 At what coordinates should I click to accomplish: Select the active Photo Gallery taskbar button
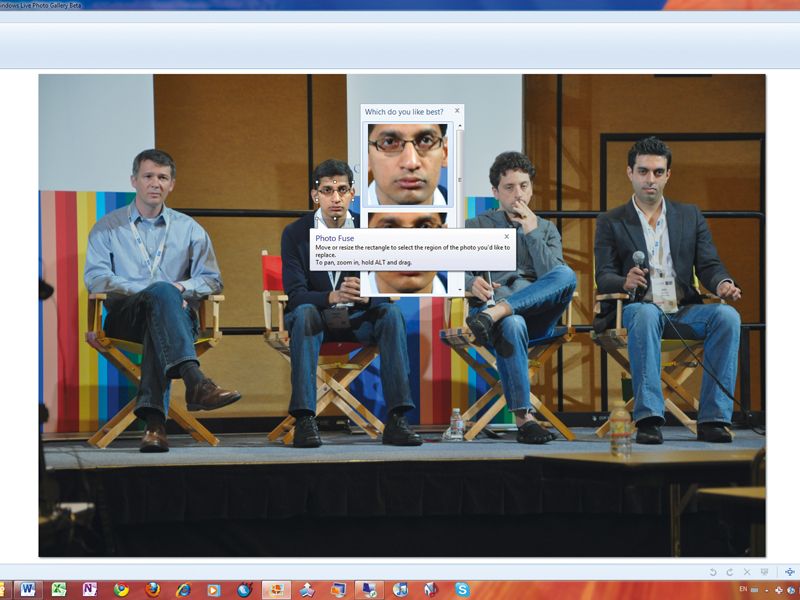pos(277,590)
